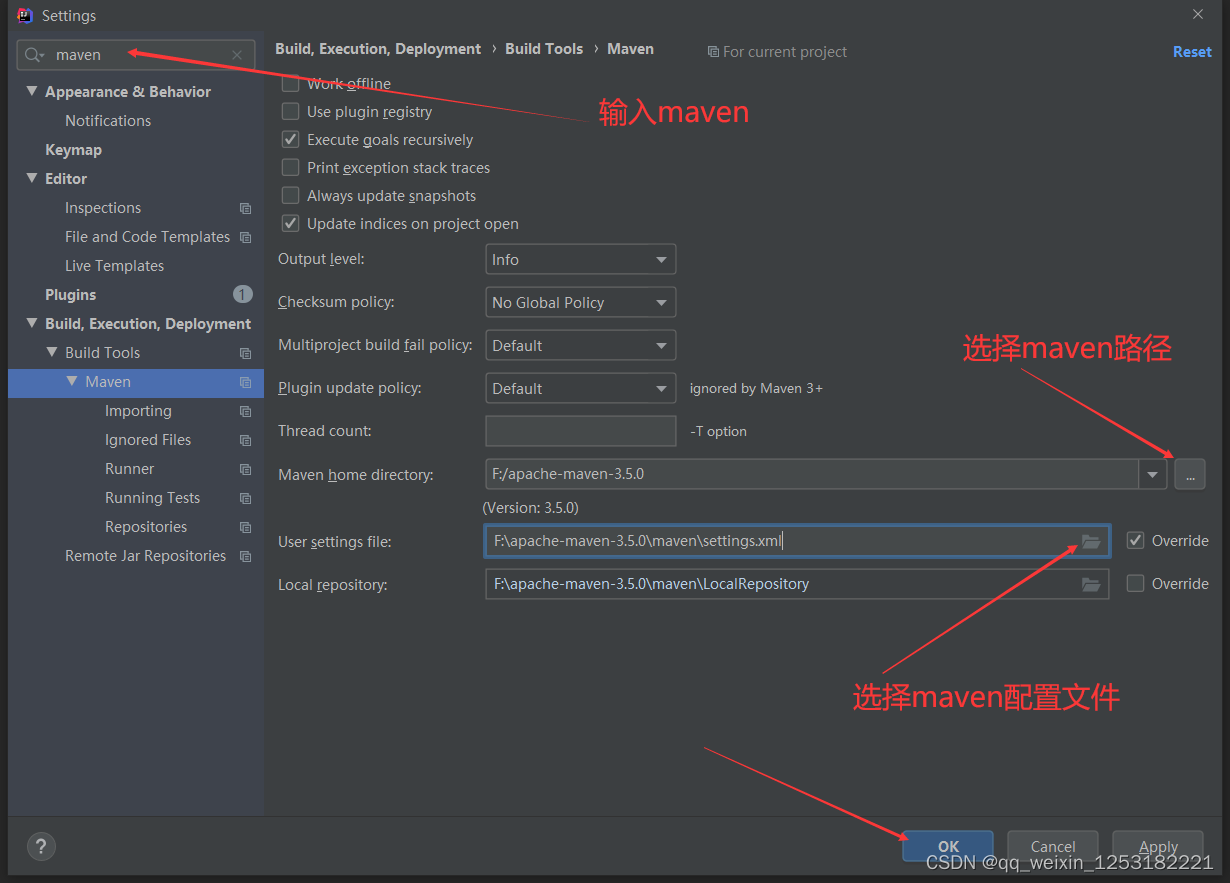1230x883 pixels.
Task: Clear the maven search field with the x icon
Action: [x=236, y=55]
